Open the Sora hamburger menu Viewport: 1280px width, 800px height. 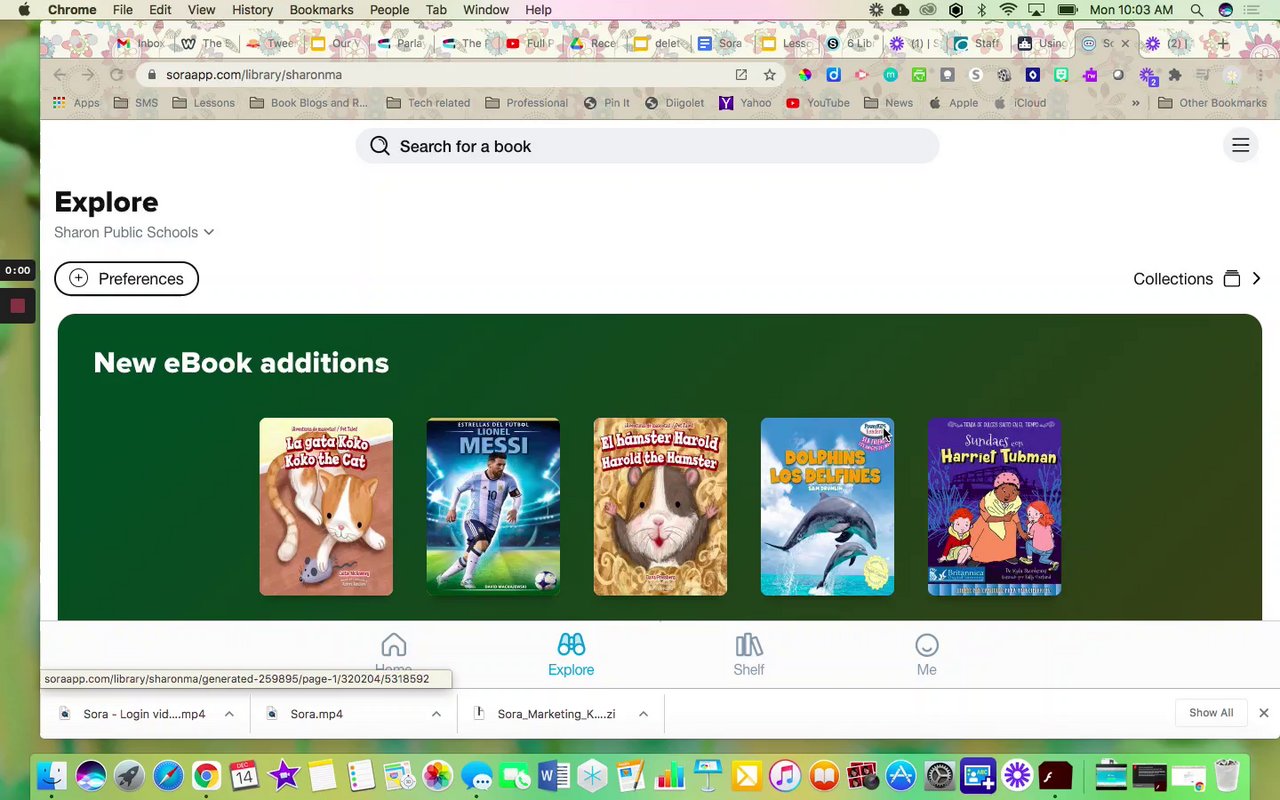point(1240,146)
